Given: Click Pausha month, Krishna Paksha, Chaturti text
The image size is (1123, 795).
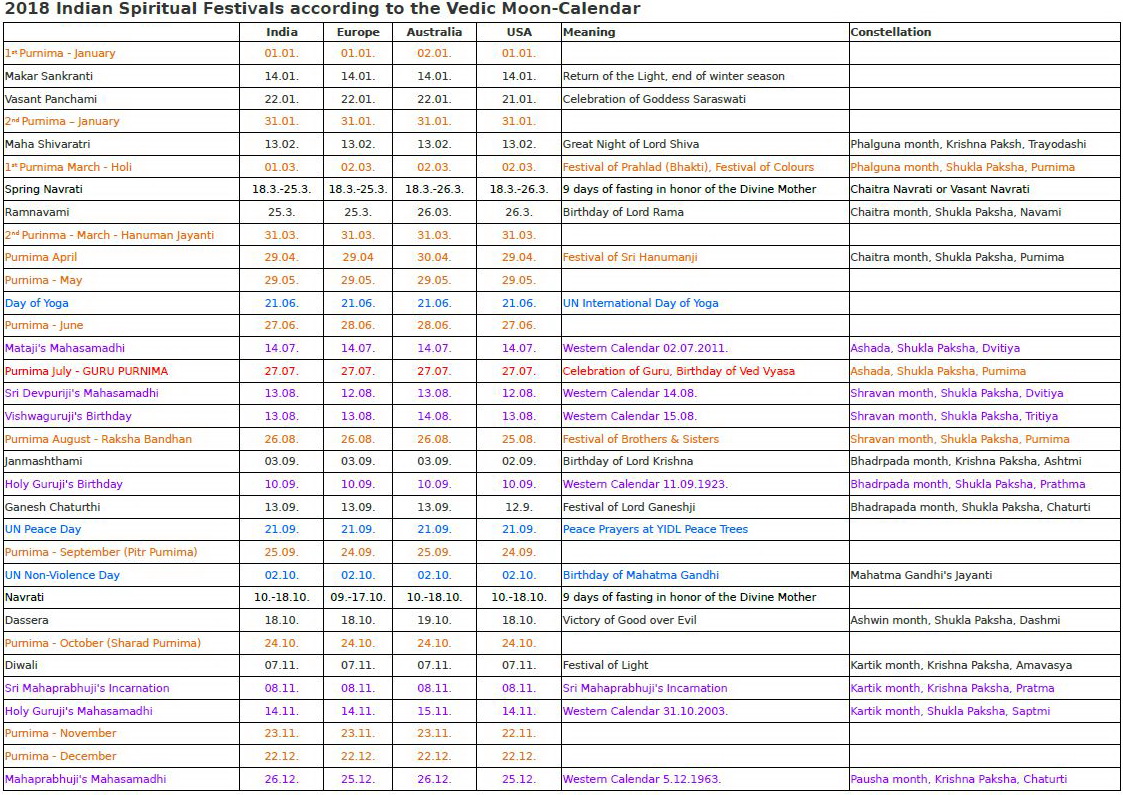Looking at the screenshot, I should click(x=958, y=779).
